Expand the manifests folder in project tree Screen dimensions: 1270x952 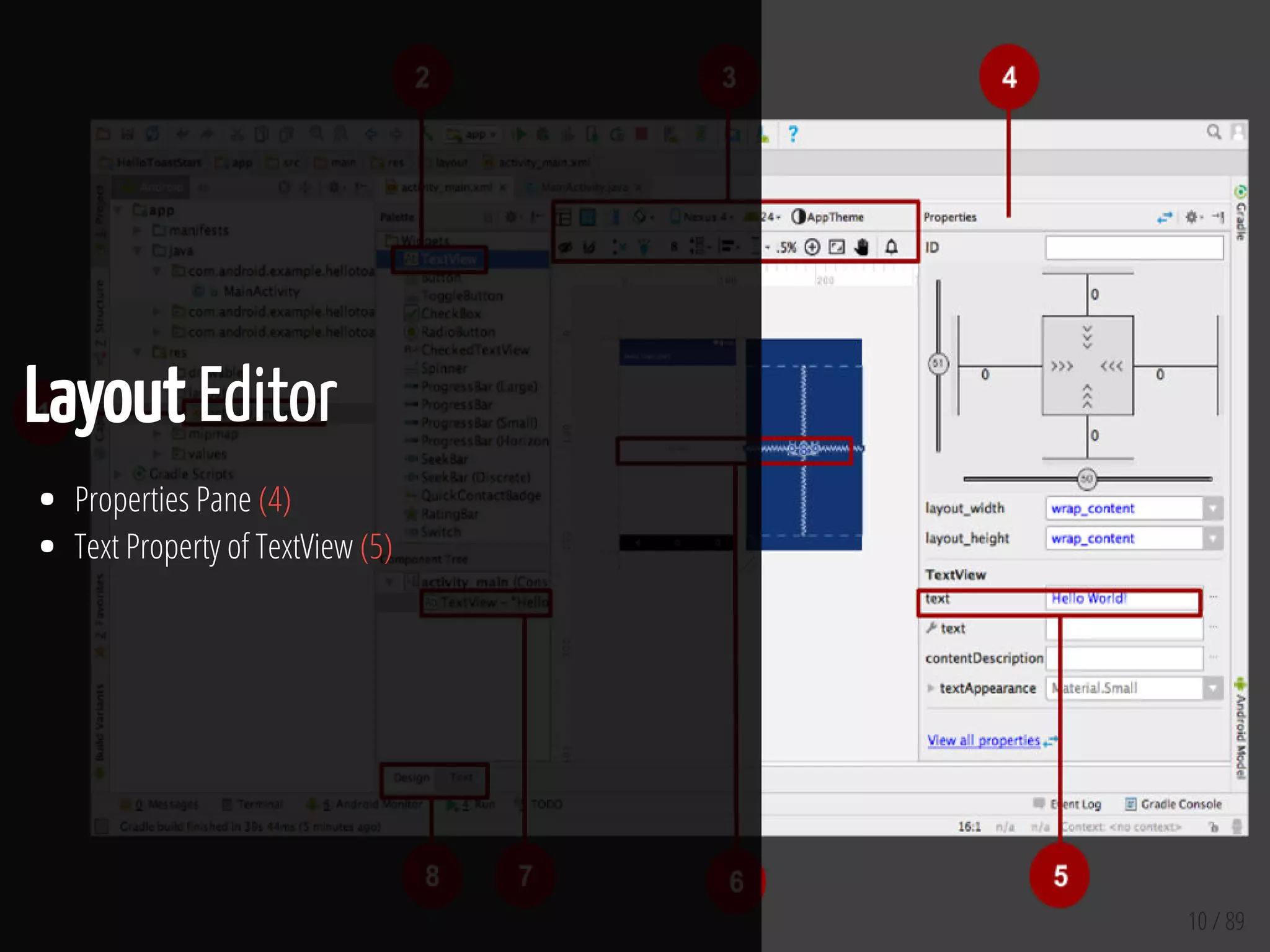(137, 231)
